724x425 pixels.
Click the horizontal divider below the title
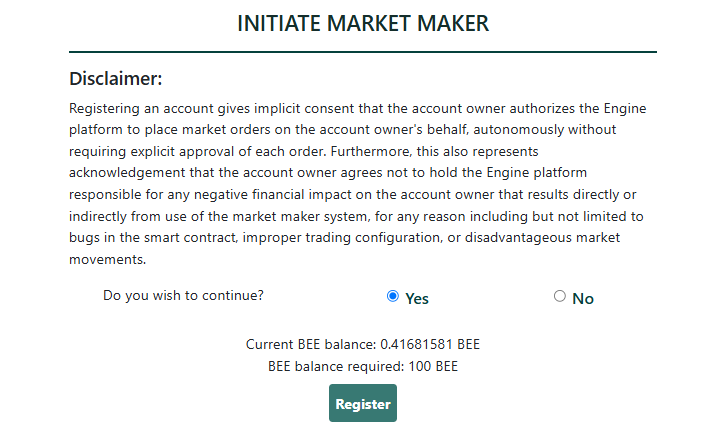click(x=363, y=52)
